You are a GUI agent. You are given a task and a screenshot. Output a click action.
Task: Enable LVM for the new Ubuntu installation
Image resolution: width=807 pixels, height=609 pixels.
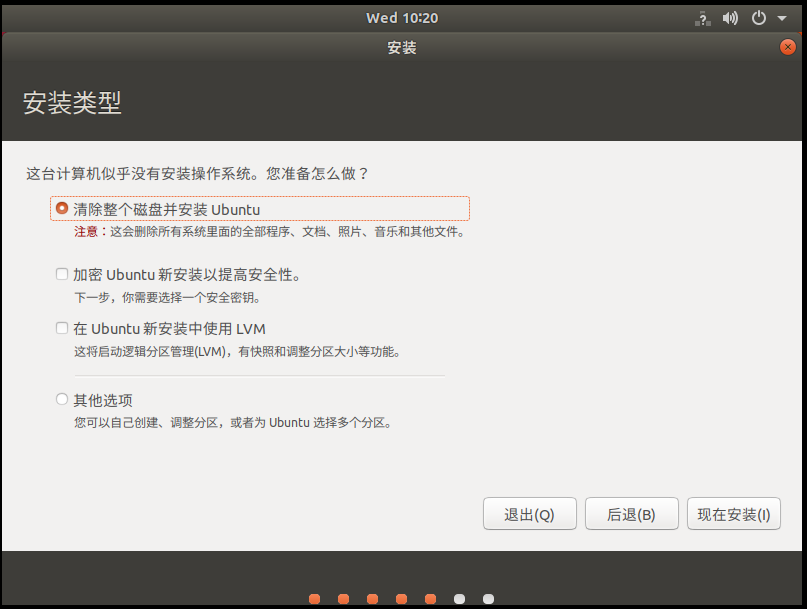(x=62, y=328)
